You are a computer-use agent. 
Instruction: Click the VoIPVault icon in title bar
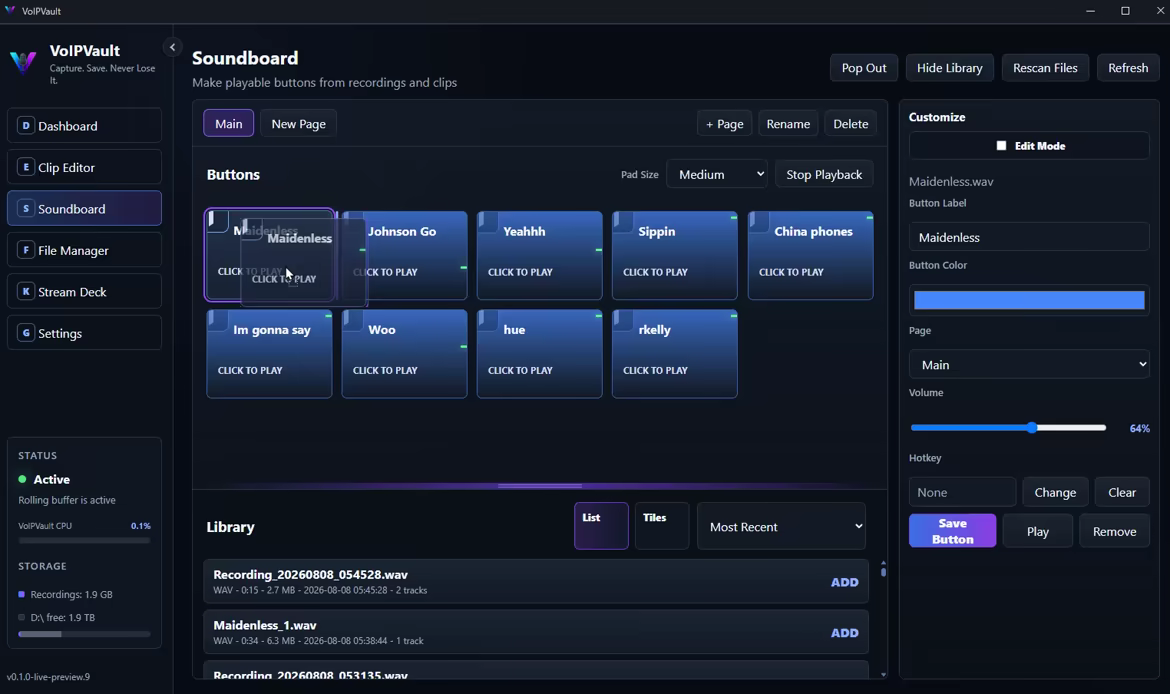(10, 10)
